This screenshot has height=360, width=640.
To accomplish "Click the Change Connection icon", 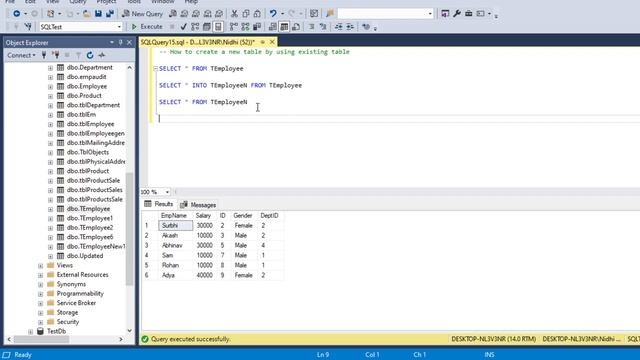I will pyautogui.click(x=28, y=27).
